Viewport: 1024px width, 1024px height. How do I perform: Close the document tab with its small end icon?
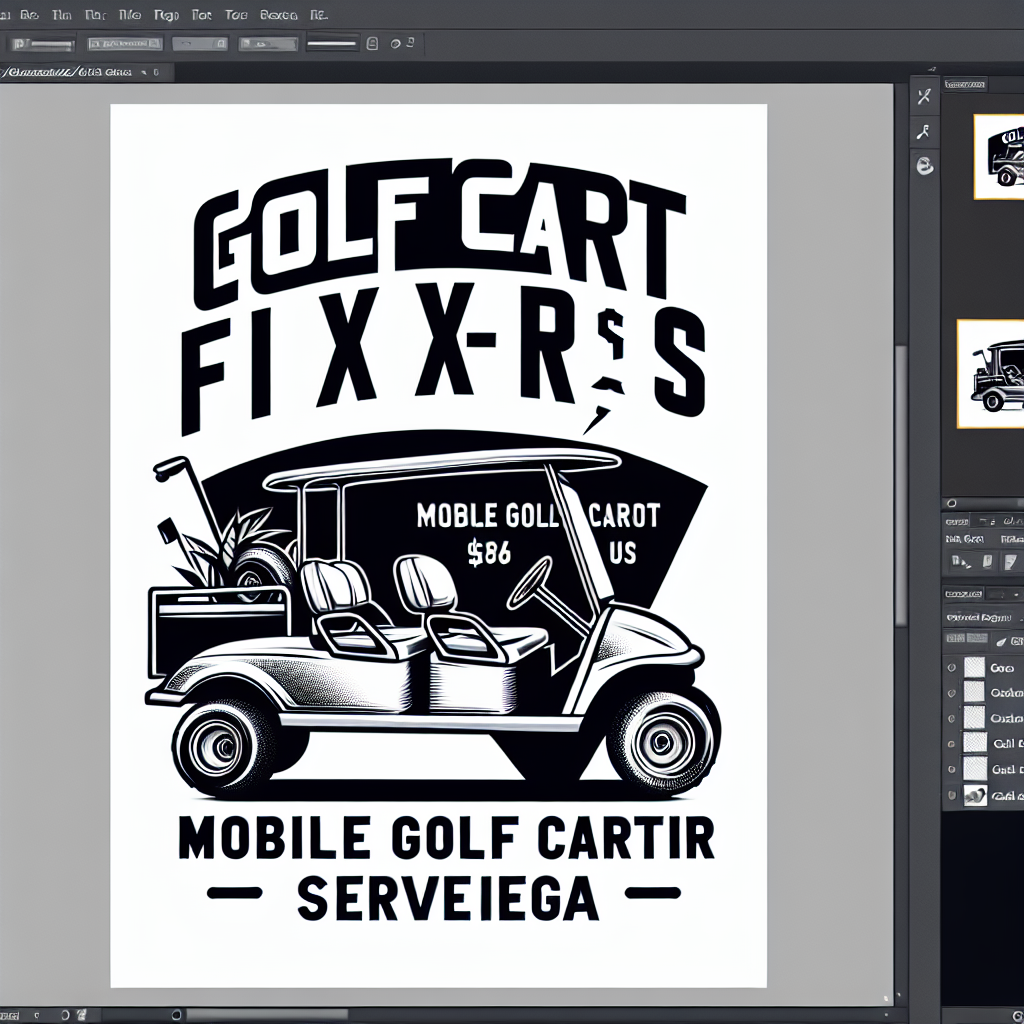pos(156,72)
